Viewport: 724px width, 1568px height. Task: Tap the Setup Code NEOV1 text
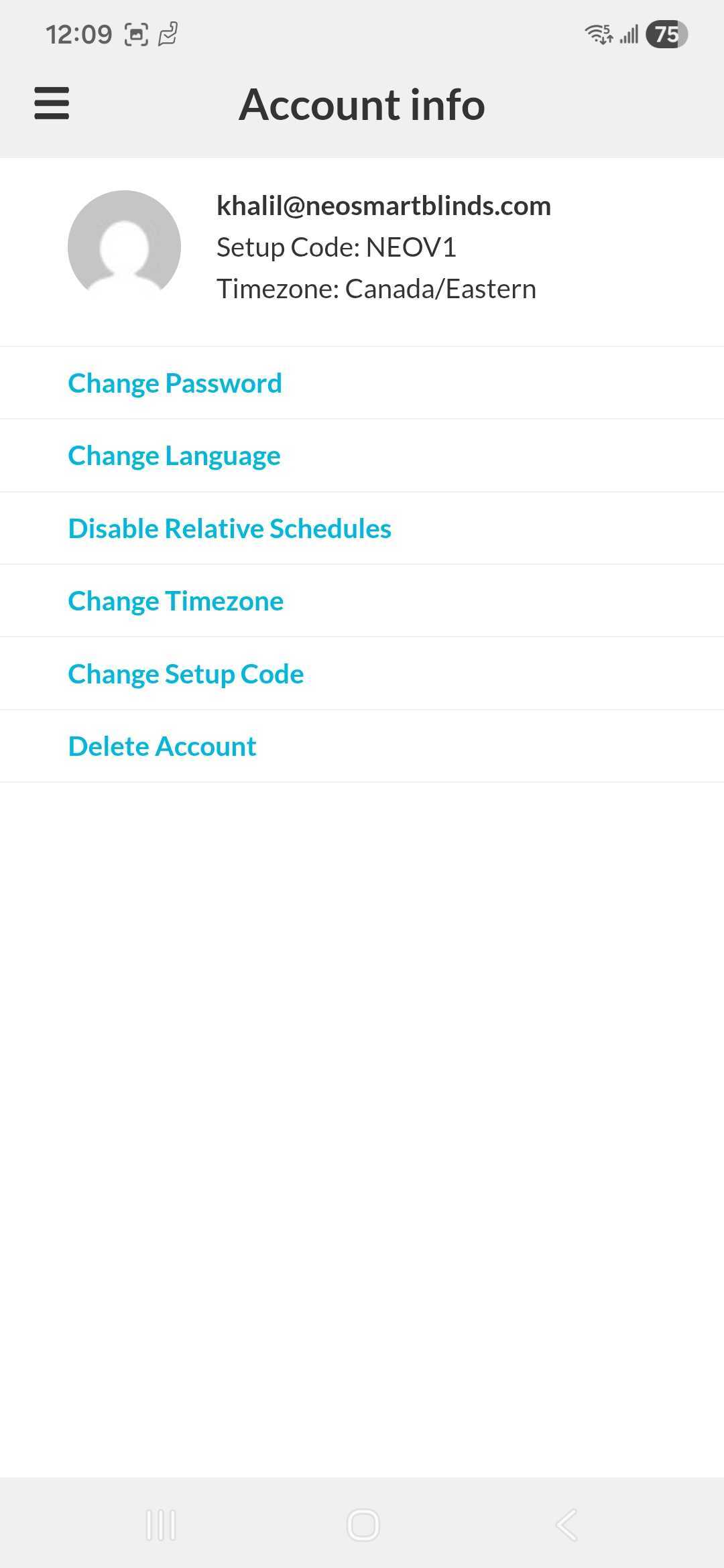[337, 247]
